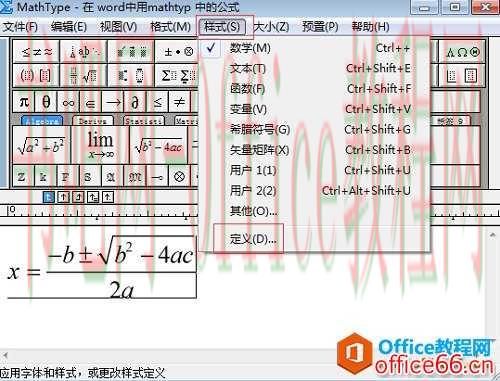Image resolution: width=500 pixels, height=381 pixels.
Task: Insert the blackboard bold k symbol
Action: (43, 176)
